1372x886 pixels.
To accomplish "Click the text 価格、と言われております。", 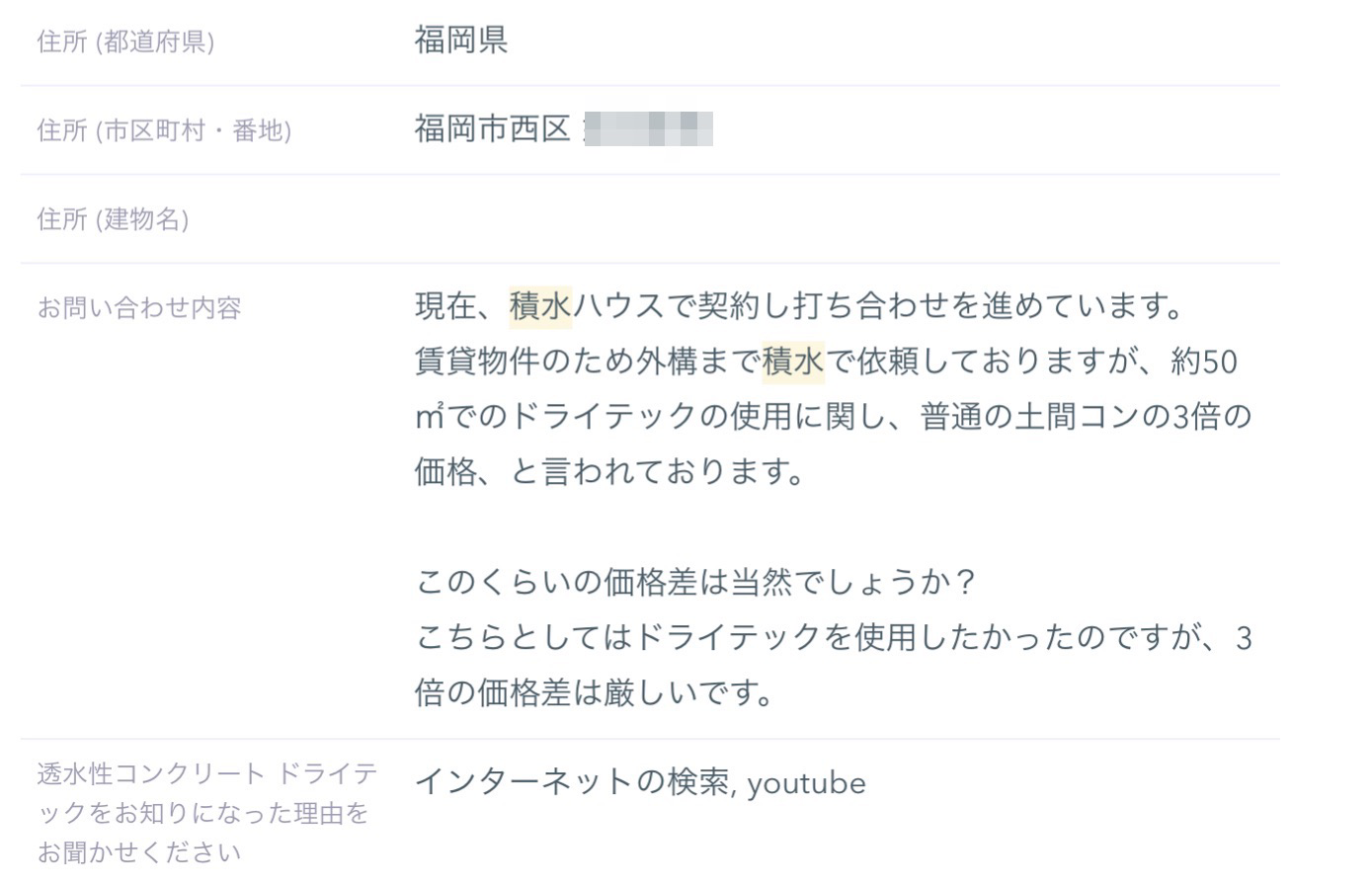I will pyautogui.click(x=610, y=472).
